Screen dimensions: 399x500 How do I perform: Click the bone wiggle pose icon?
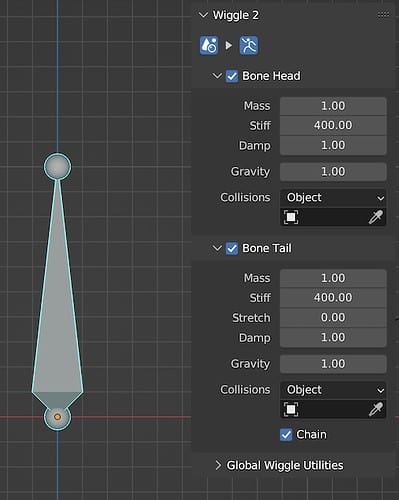point(249,45)
